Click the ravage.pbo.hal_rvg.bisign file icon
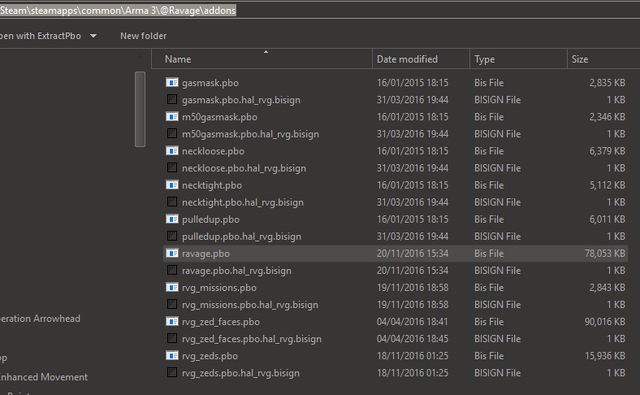This screenshot has height=395, width=640. (x=172, y=270)
